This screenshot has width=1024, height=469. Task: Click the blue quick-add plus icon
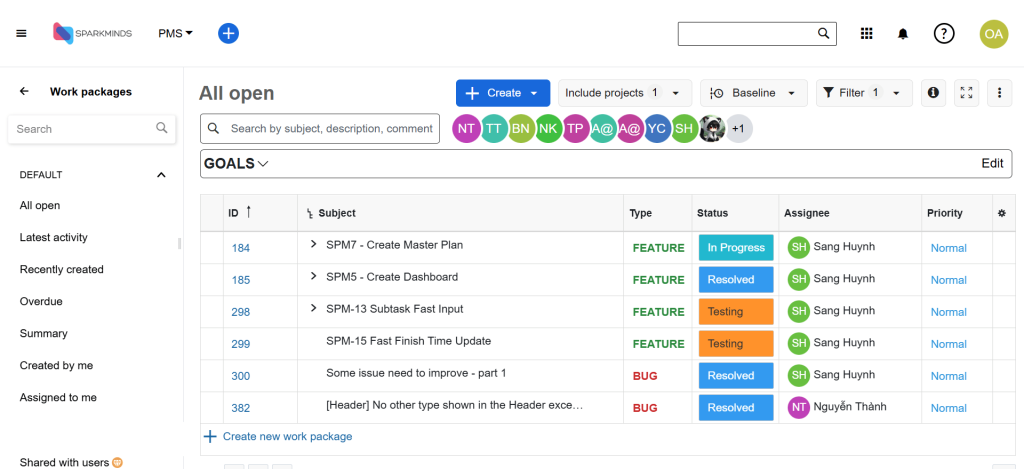pos(228,33)
